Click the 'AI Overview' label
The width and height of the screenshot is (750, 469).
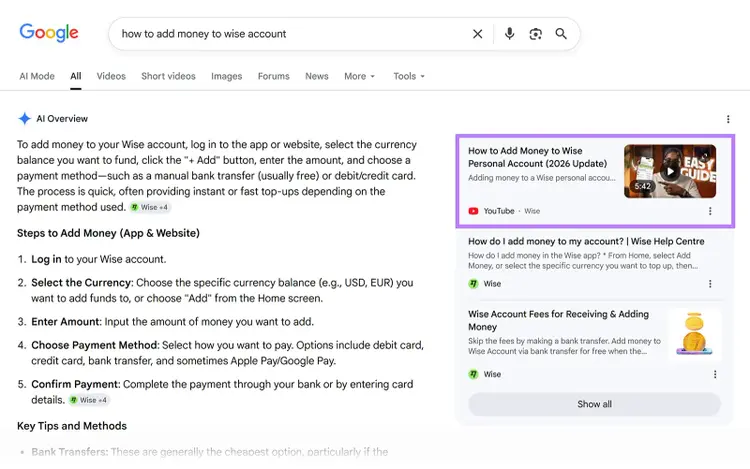click(62, 119)
